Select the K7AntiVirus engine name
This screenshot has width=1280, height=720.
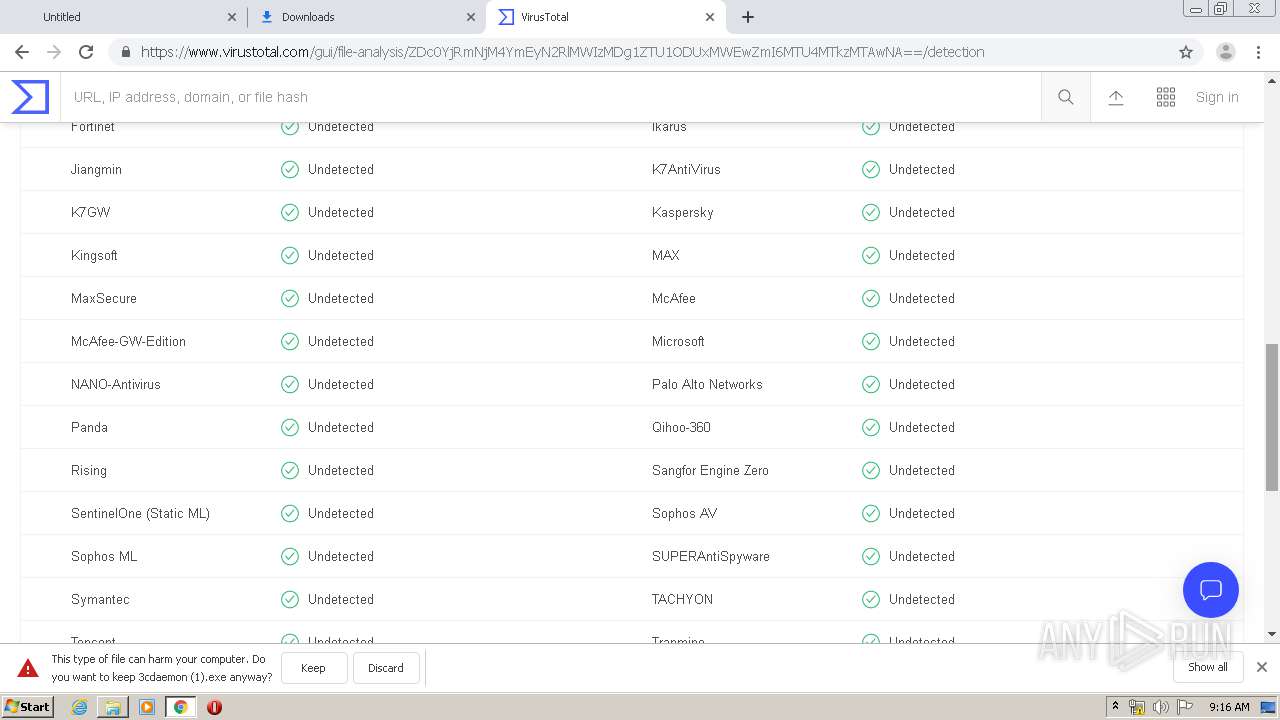[x=686, y=169]
